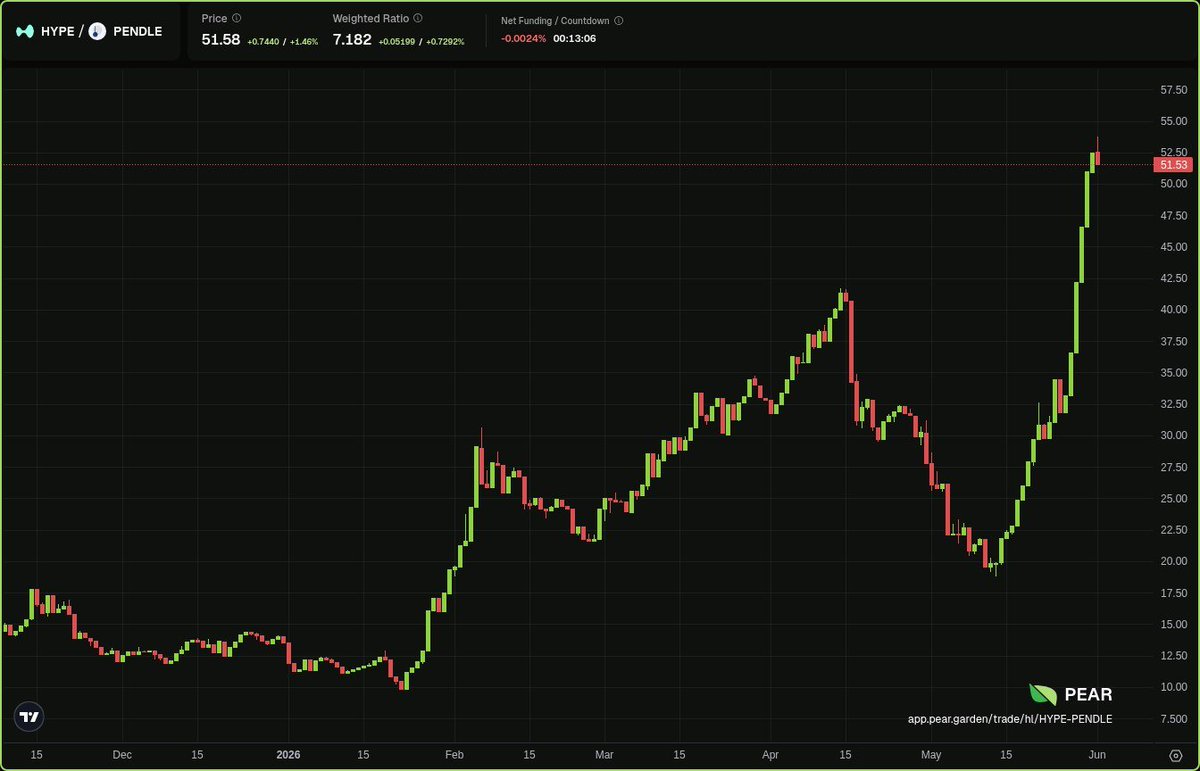Click the 57.50 price axis label
Viewport: 1200px width, 771px height.
1173,90
